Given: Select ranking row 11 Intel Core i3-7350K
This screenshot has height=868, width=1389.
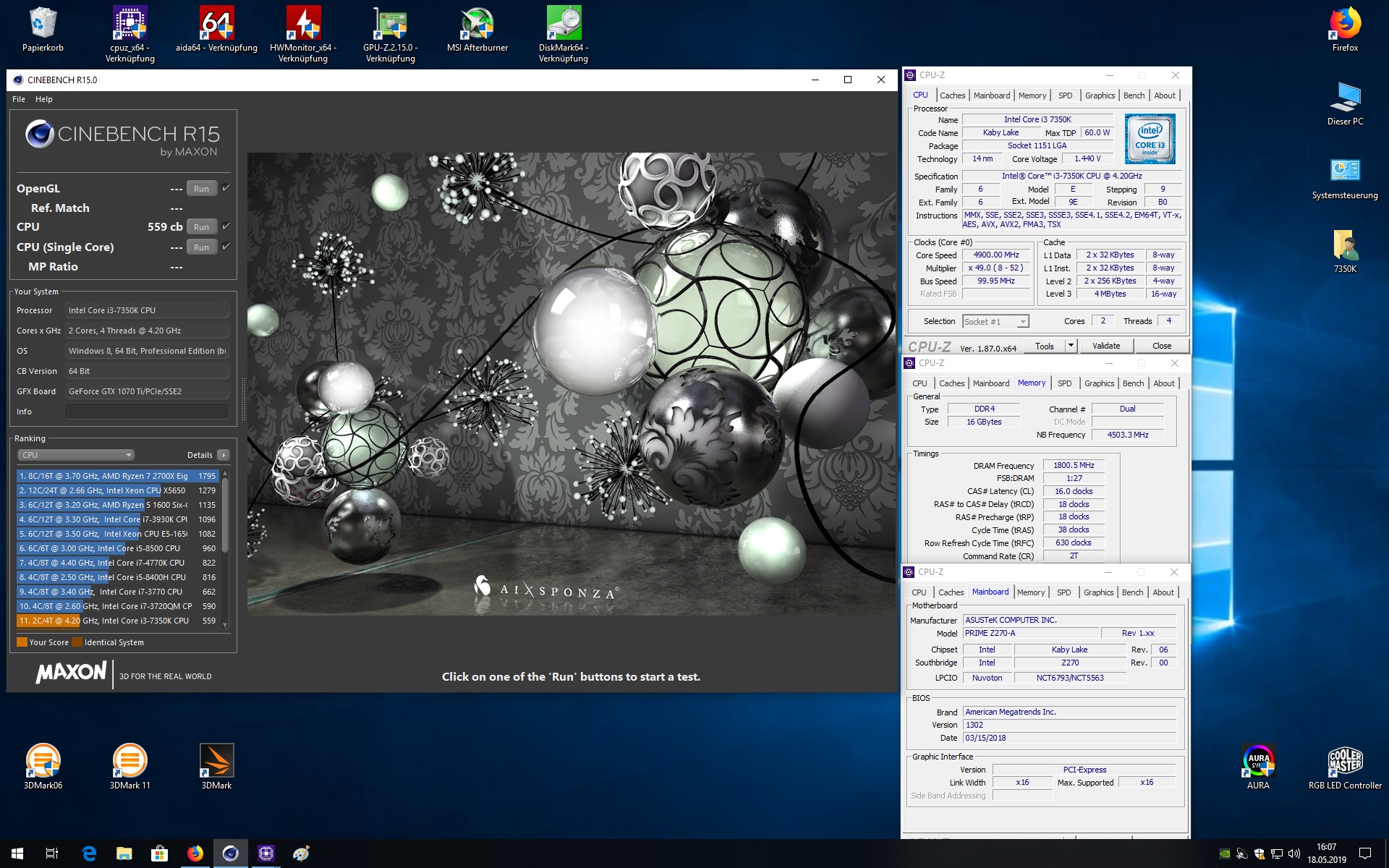Looking at the screenshot, I should tap(117, 621).
